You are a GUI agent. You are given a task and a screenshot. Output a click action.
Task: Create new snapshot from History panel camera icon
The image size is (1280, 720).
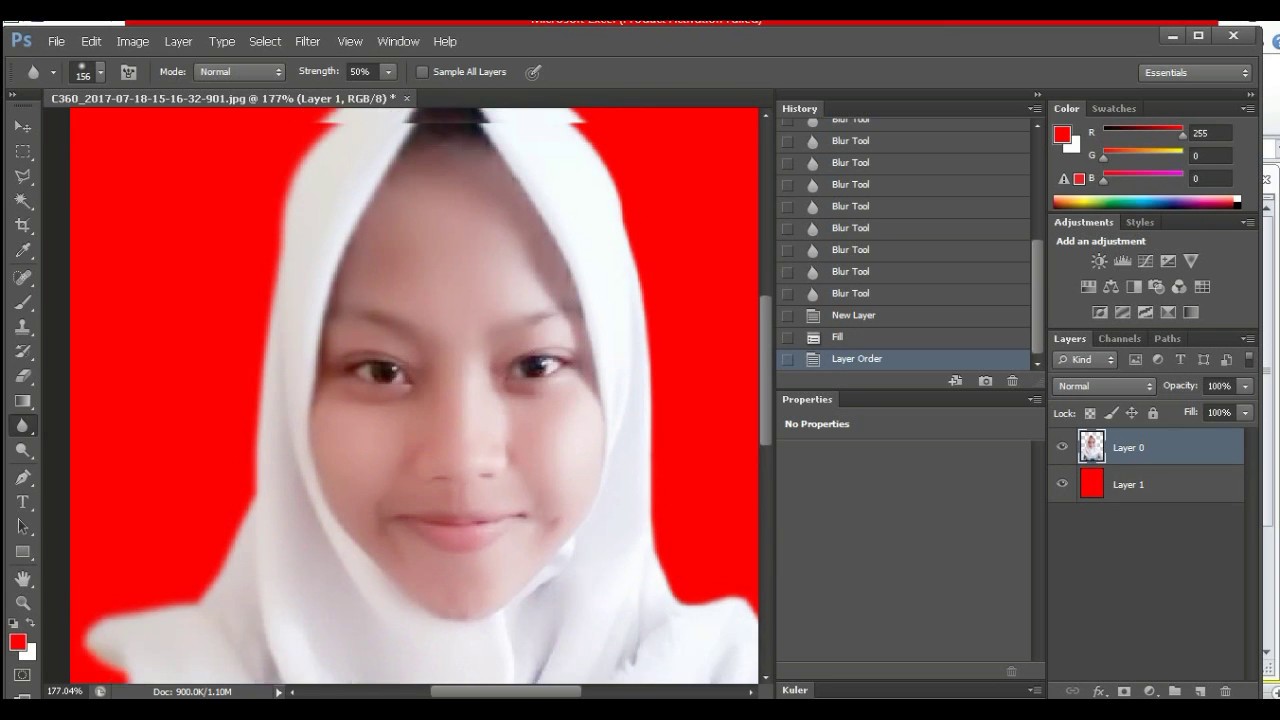[985, 381]
